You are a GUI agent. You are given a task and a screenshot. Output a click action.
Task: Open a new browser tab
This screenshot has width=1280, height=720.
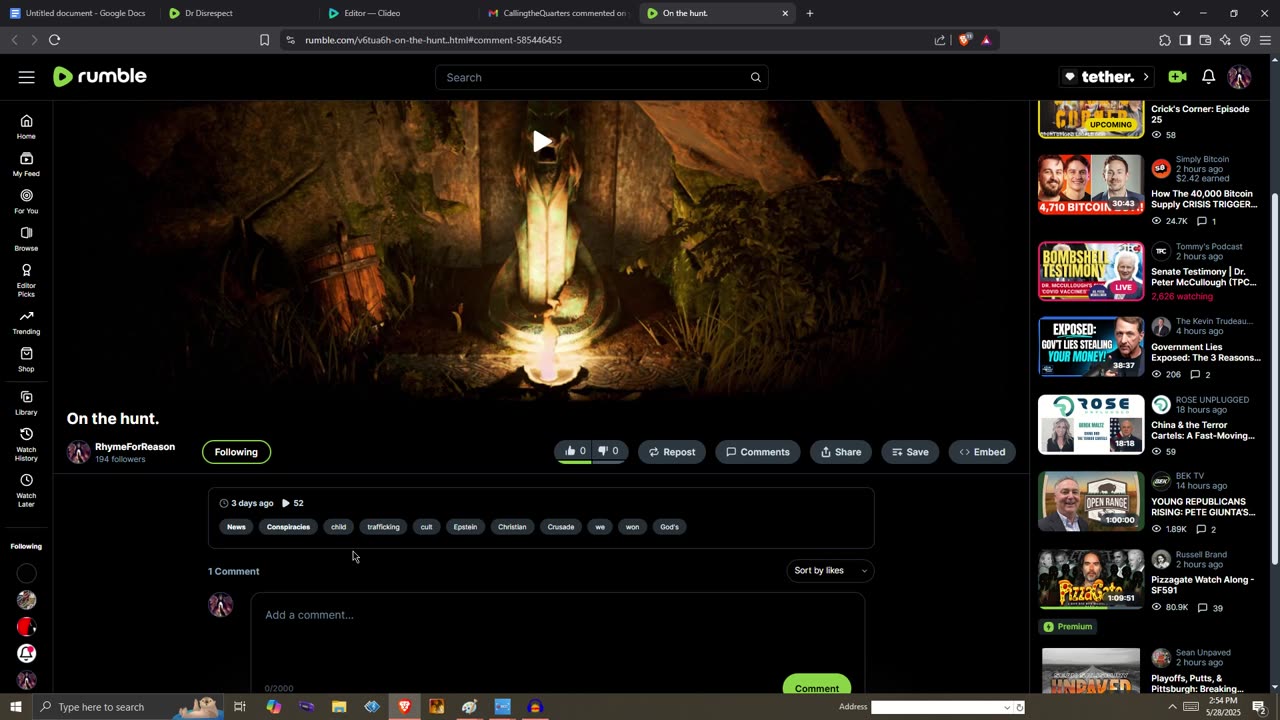click(x=810, y=13)
